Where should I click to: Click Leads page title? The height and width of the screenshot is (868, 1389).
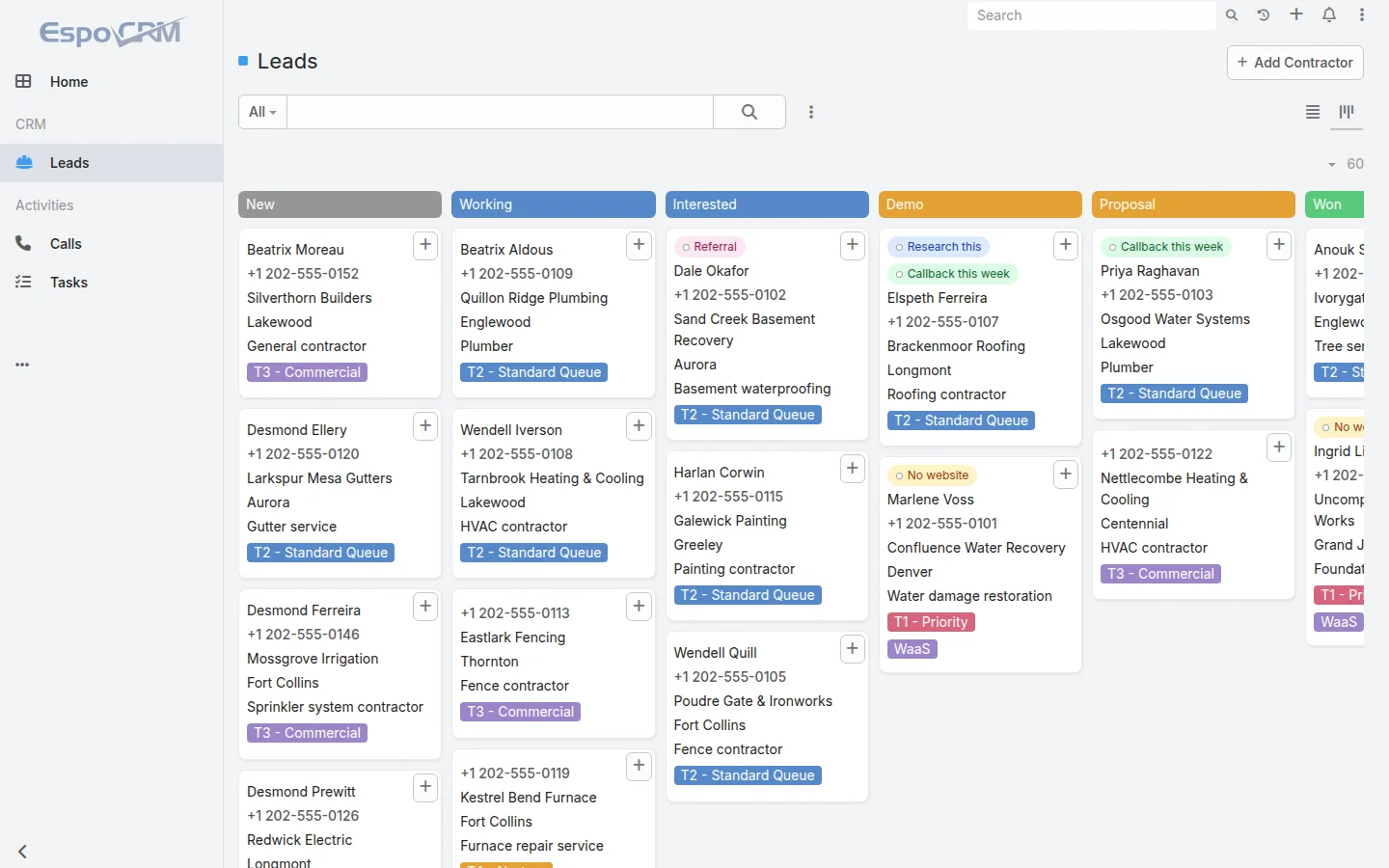(x=287, y=62)
